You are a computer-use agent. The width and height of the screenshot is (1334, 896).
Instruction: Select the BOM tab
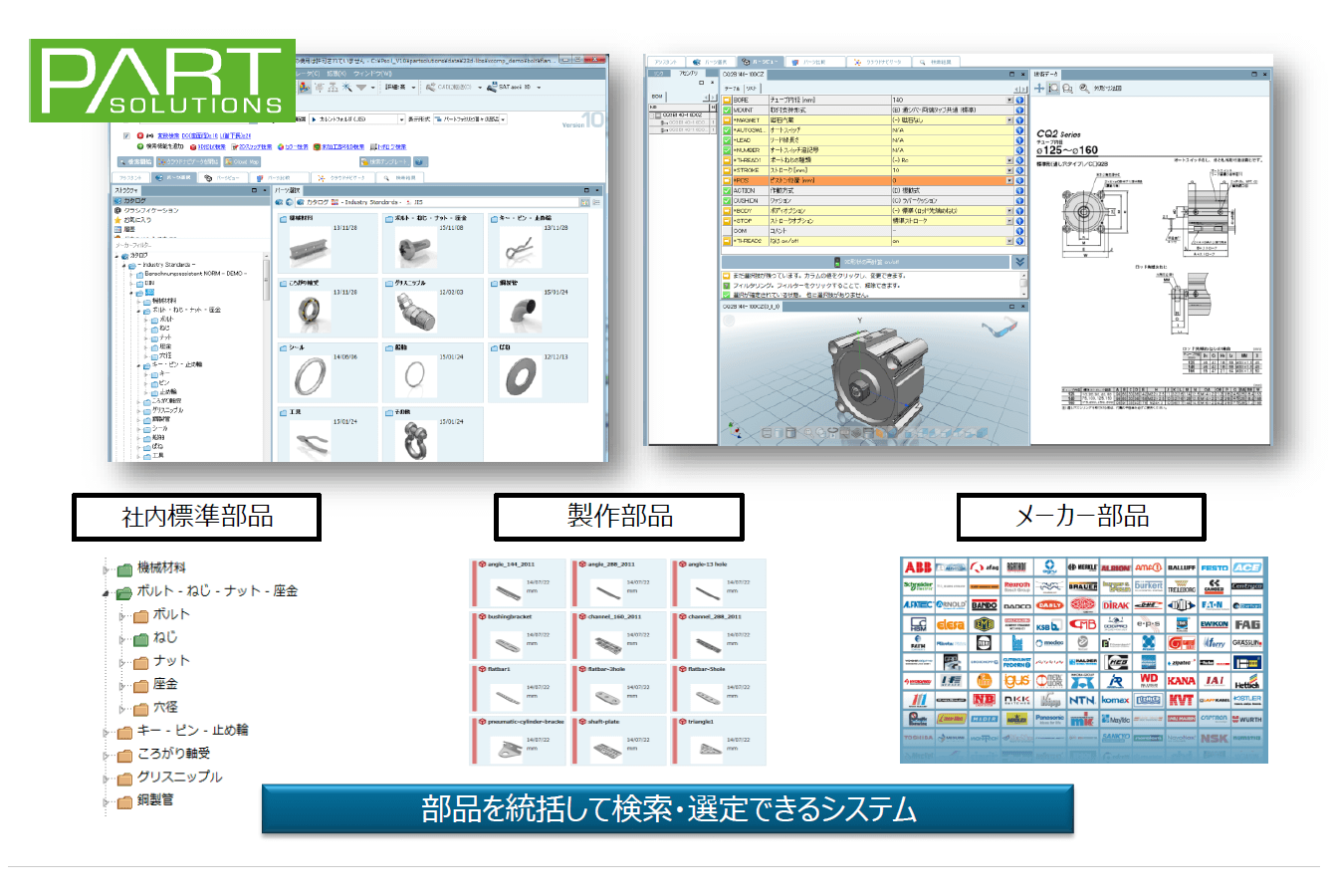659,97
